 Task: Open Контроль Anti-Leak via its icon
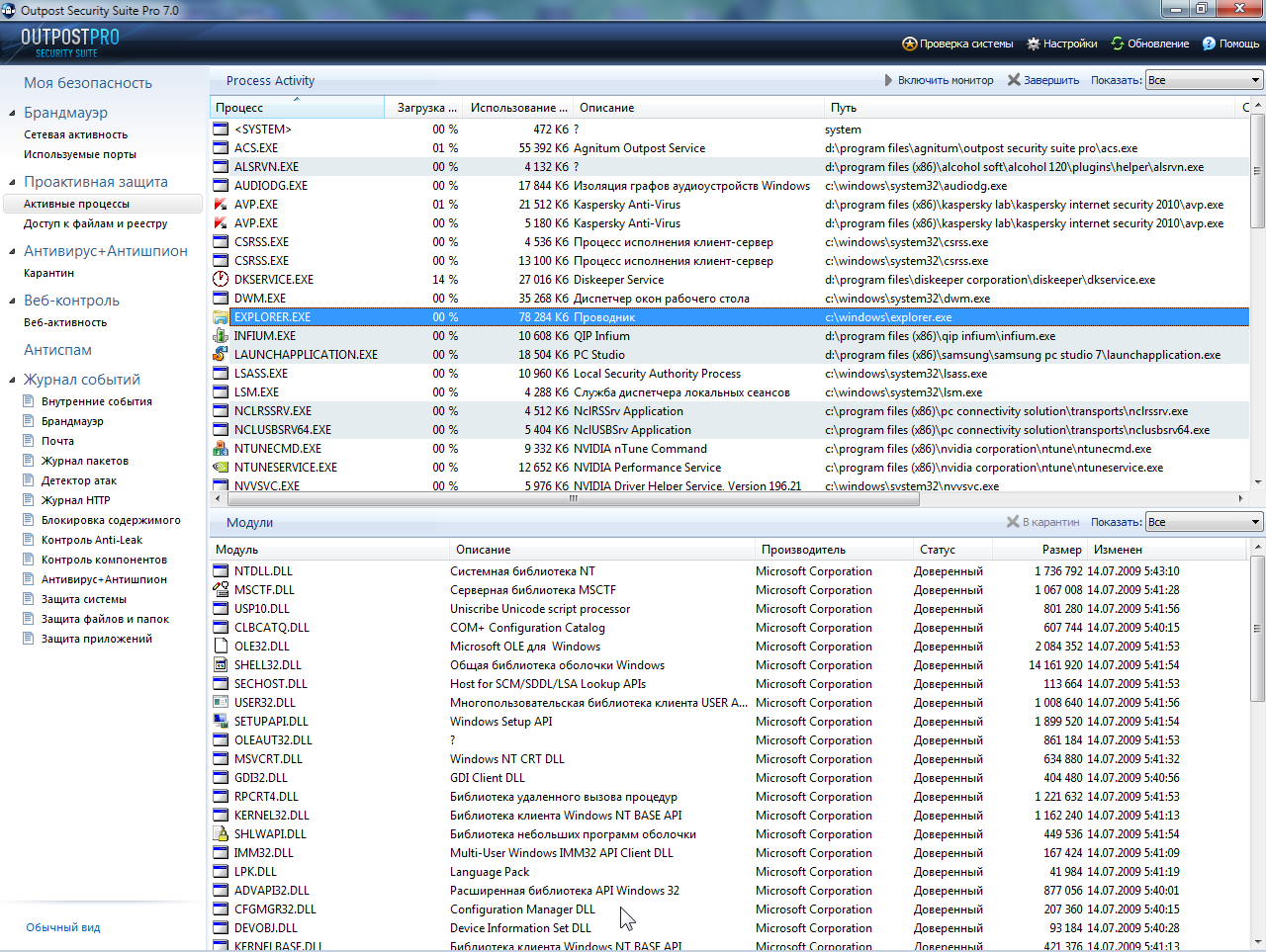pos(30,540)
